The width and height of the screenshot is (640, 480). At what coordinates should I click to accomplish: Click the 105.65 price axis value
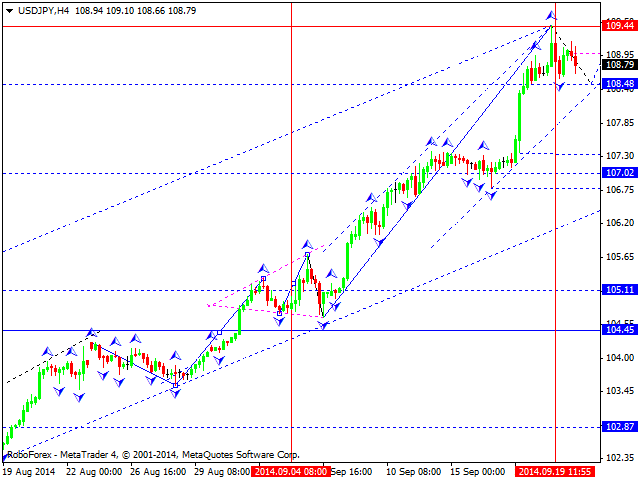620,257
